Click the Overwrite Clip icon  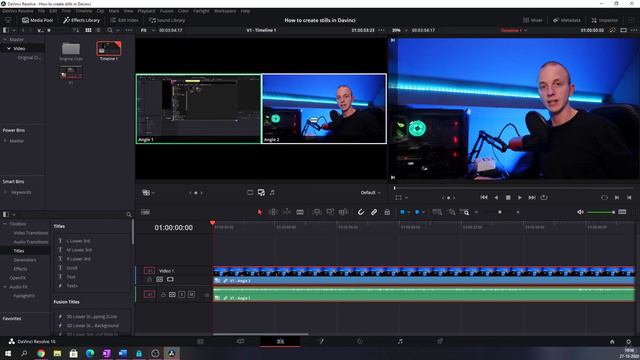(x=330, y=212)
